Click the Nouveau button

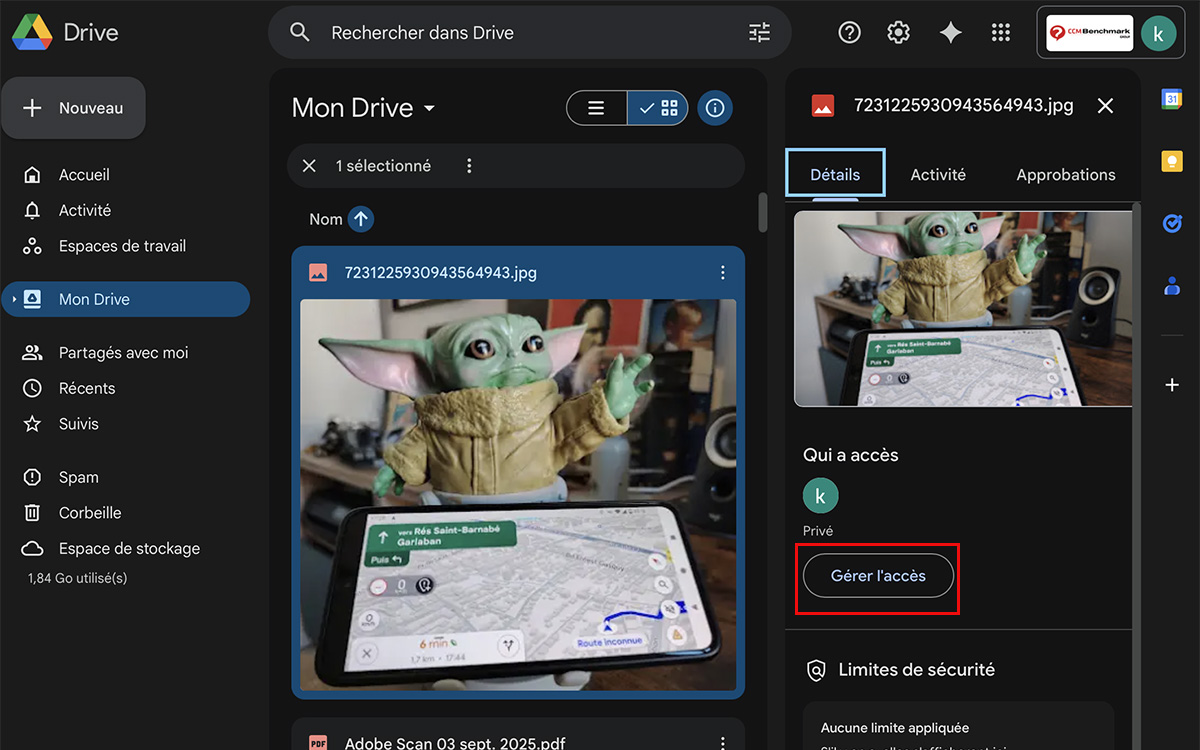(x=74, y=108)
